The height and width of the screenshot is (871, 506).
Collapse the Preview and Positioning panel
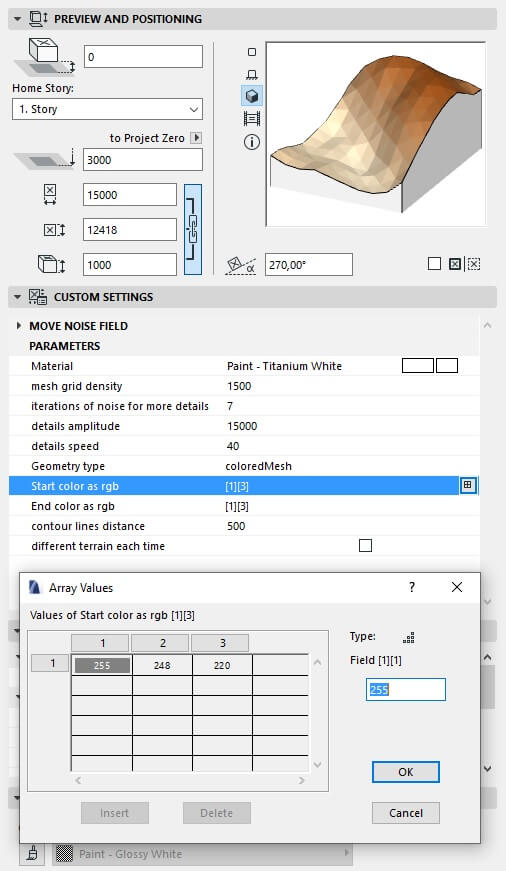[x=17, y=19]
